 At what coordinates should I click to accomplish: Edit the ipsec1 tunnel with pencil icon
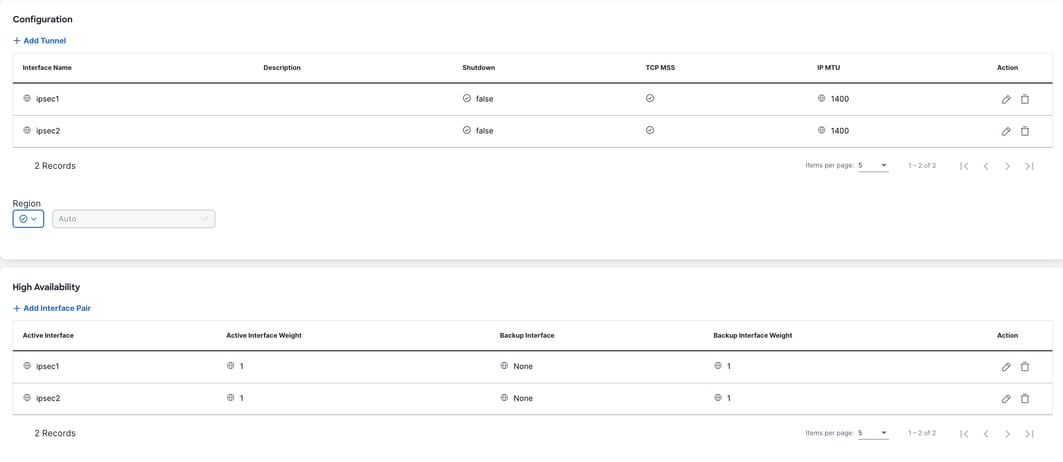point(1006,99)
